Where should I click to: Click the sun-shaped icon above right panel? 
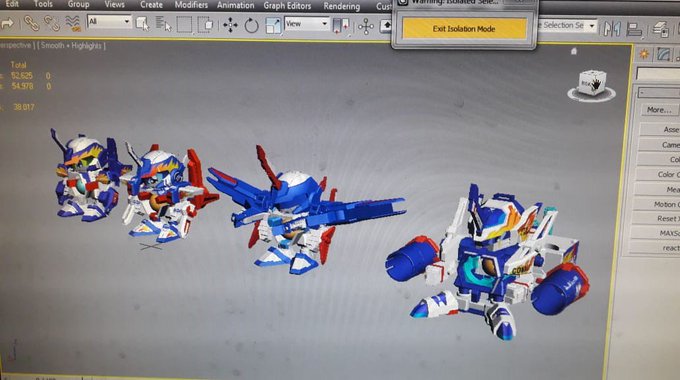coord(644,54)
